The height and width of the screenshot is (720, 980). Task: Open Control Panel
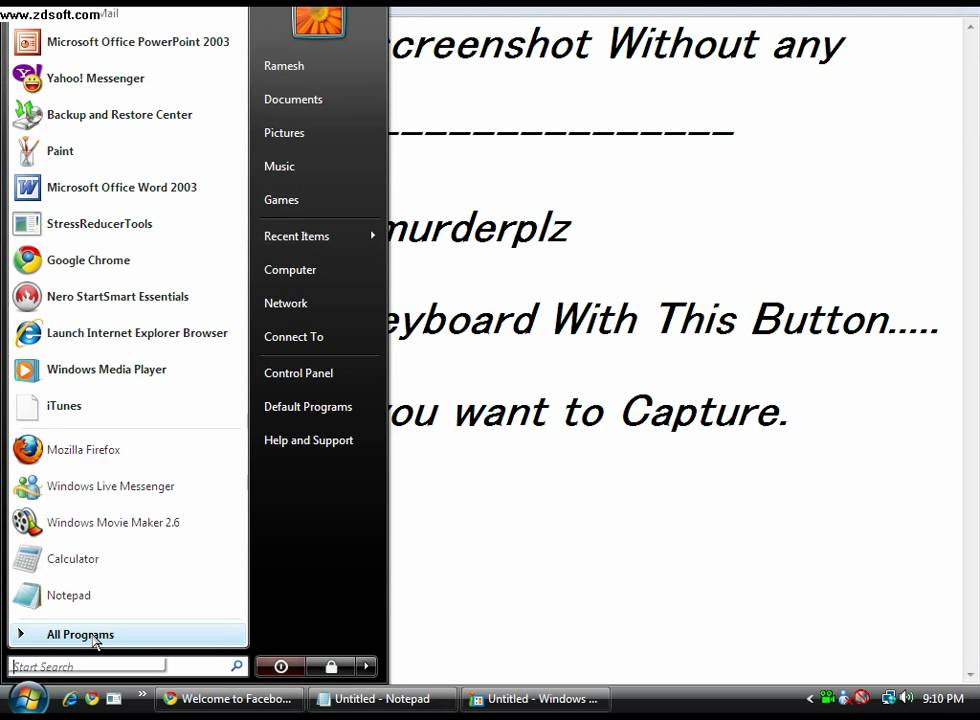[298, 373]
